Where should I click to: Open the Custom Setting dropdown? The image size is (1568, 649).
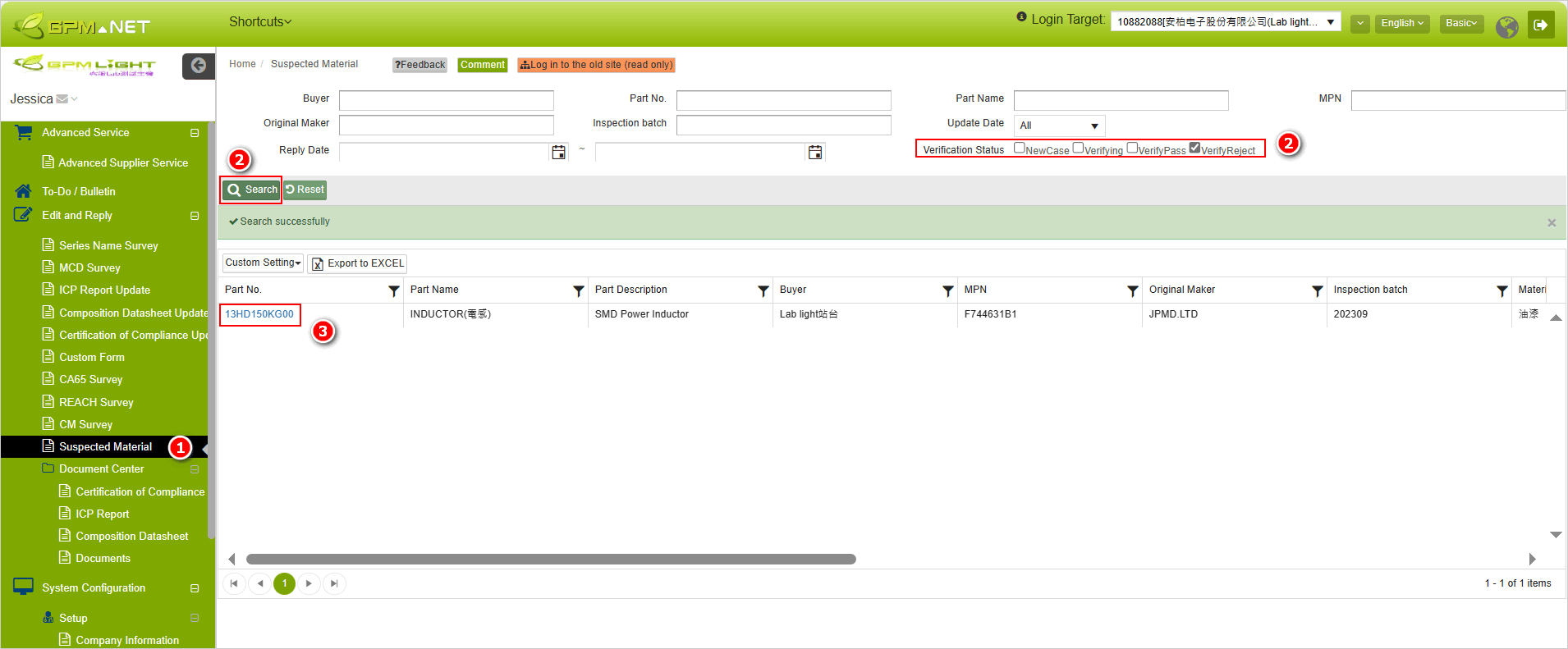(x=263, y=263)
